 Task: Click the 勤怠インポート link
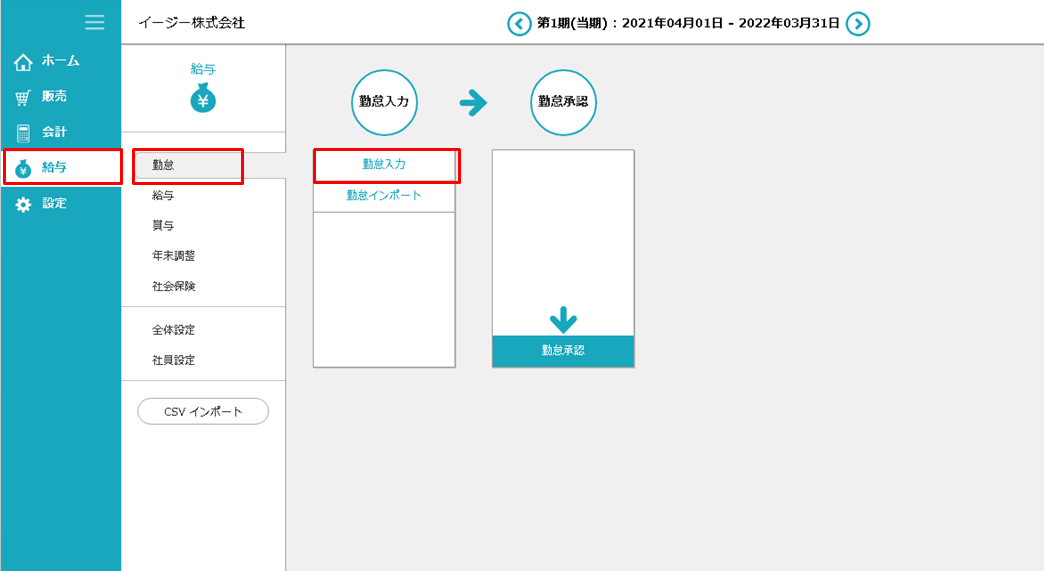coord(384,196)
